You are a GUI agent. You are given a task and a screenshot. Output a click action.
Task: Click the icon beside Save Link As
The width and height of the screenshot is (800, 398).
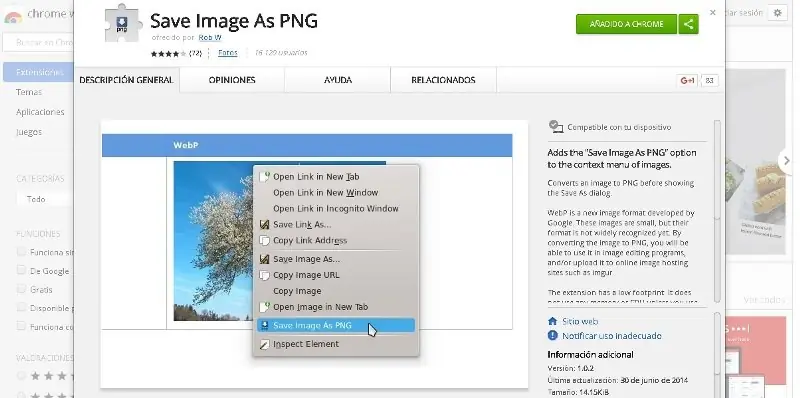click(x=264, y=224)
